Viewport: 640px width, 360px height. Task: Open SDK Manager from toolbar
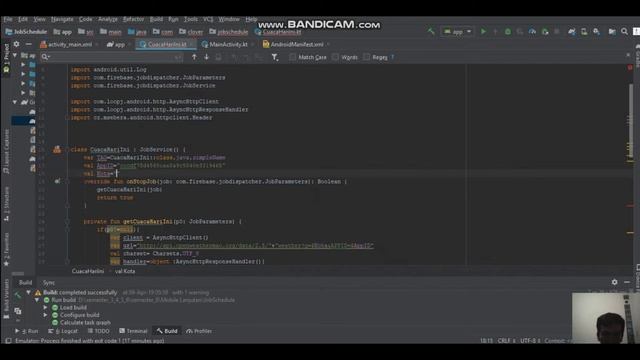point(596,31)
